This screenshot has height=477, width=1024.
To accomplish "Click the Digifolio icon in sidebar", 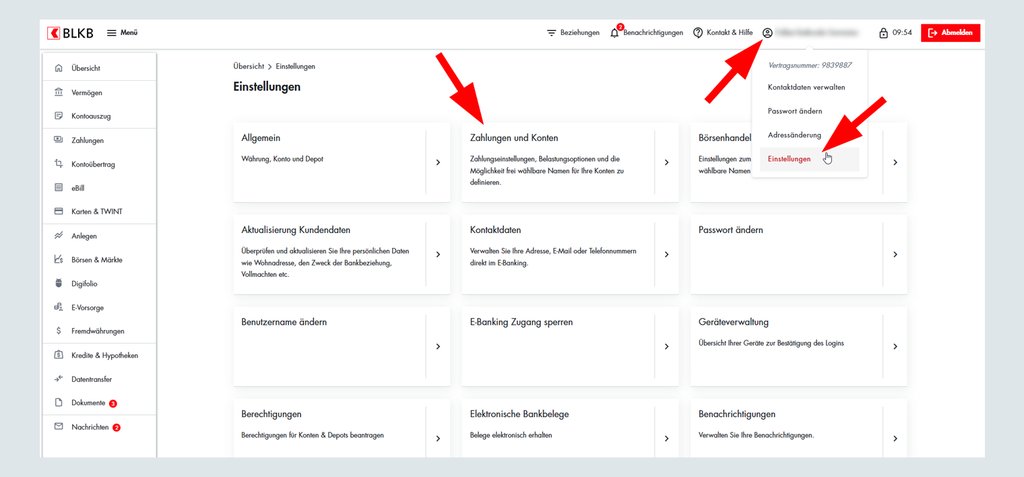I will coord(58,284).
